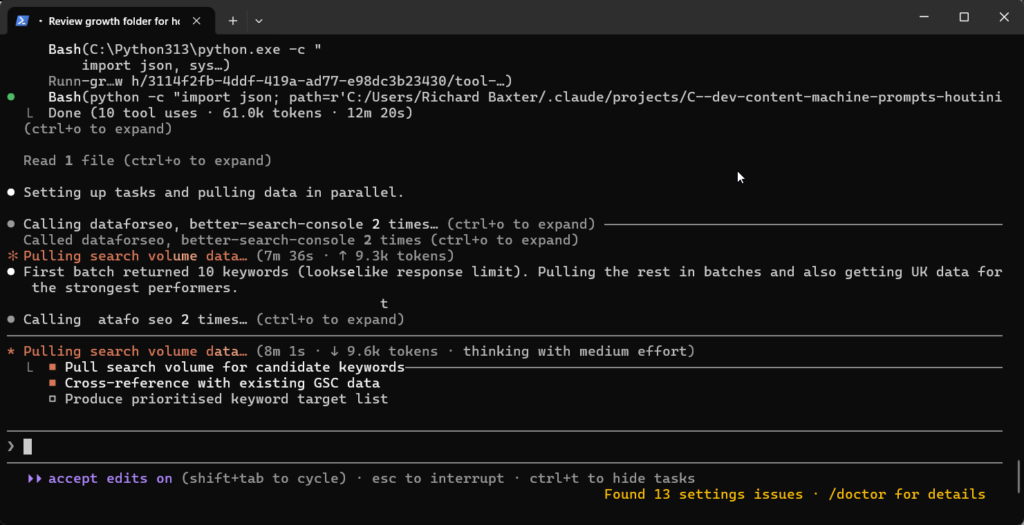1024x525 pixels.
Task: Click the white bullet beside Setting up tasks
Action: tap(11, 192)
